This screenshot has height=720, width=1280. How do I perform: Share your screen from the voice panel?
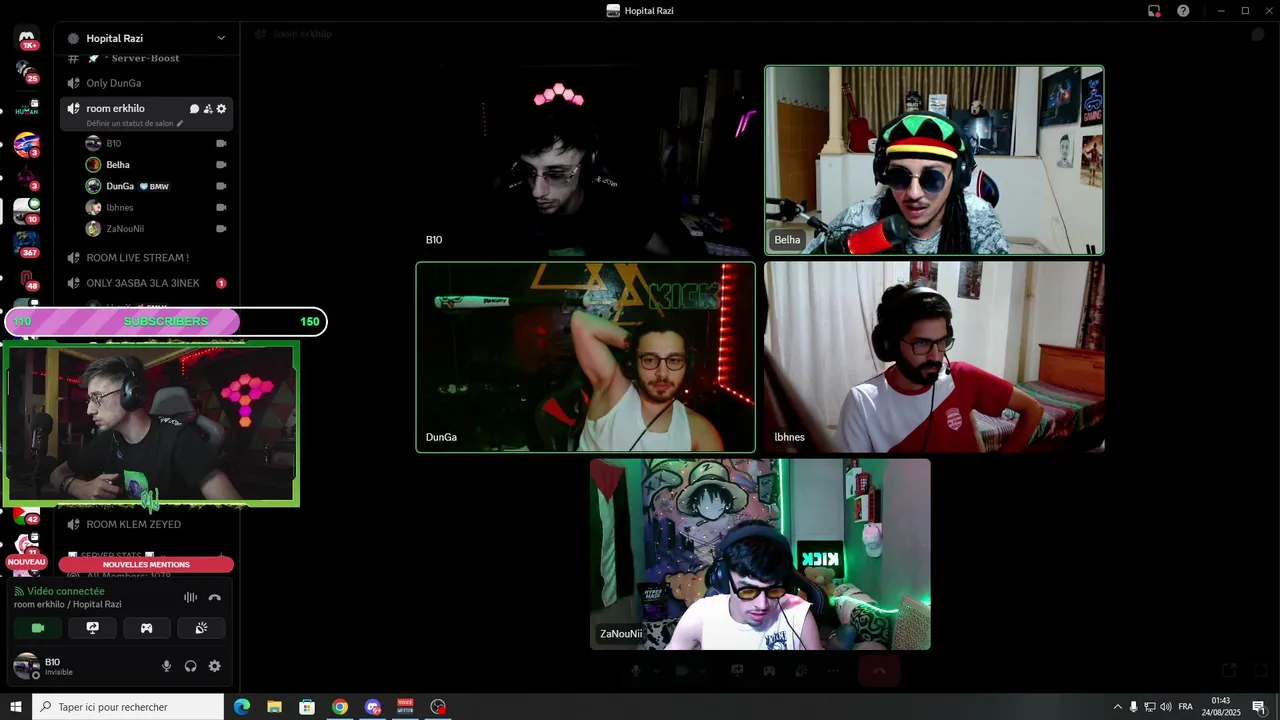click(92, 628)
